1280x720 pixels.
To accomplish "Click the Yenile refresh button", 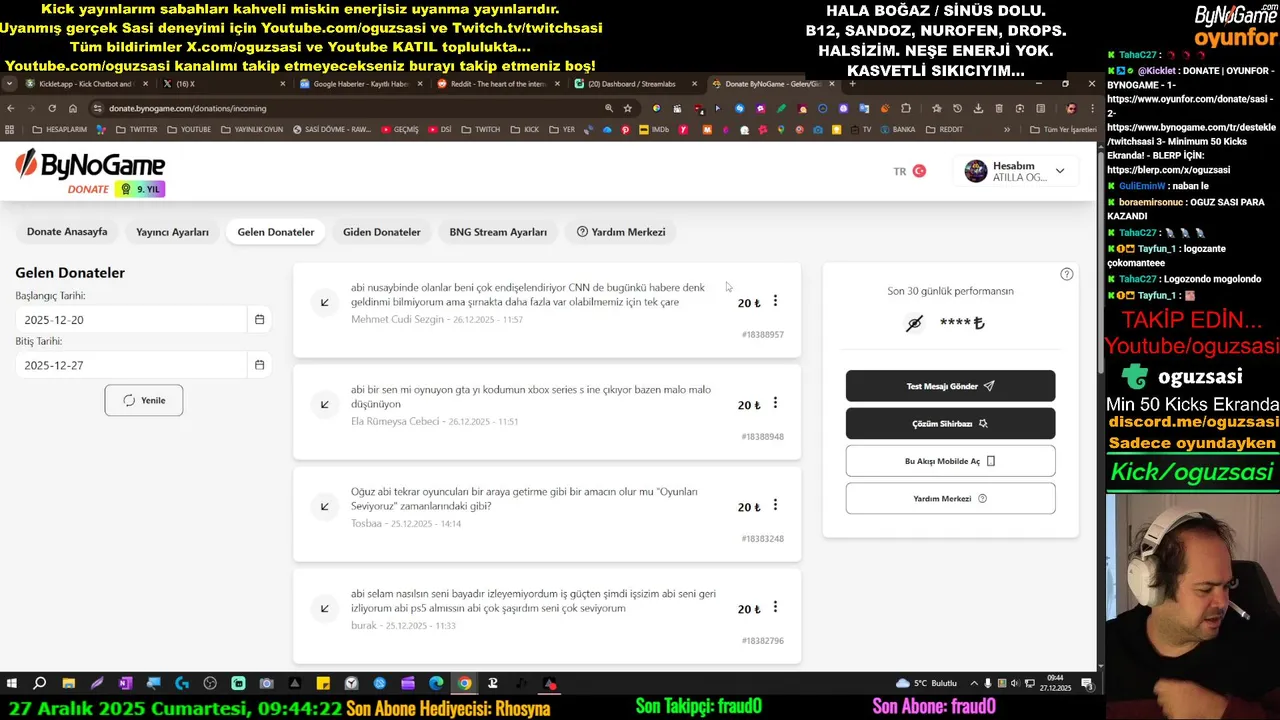I will (144, 400).
